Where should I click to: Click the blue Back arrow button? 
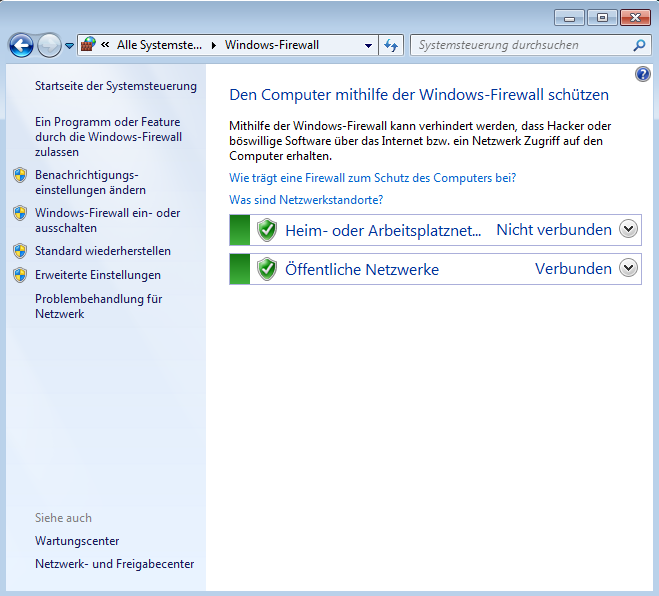[21, 45]
